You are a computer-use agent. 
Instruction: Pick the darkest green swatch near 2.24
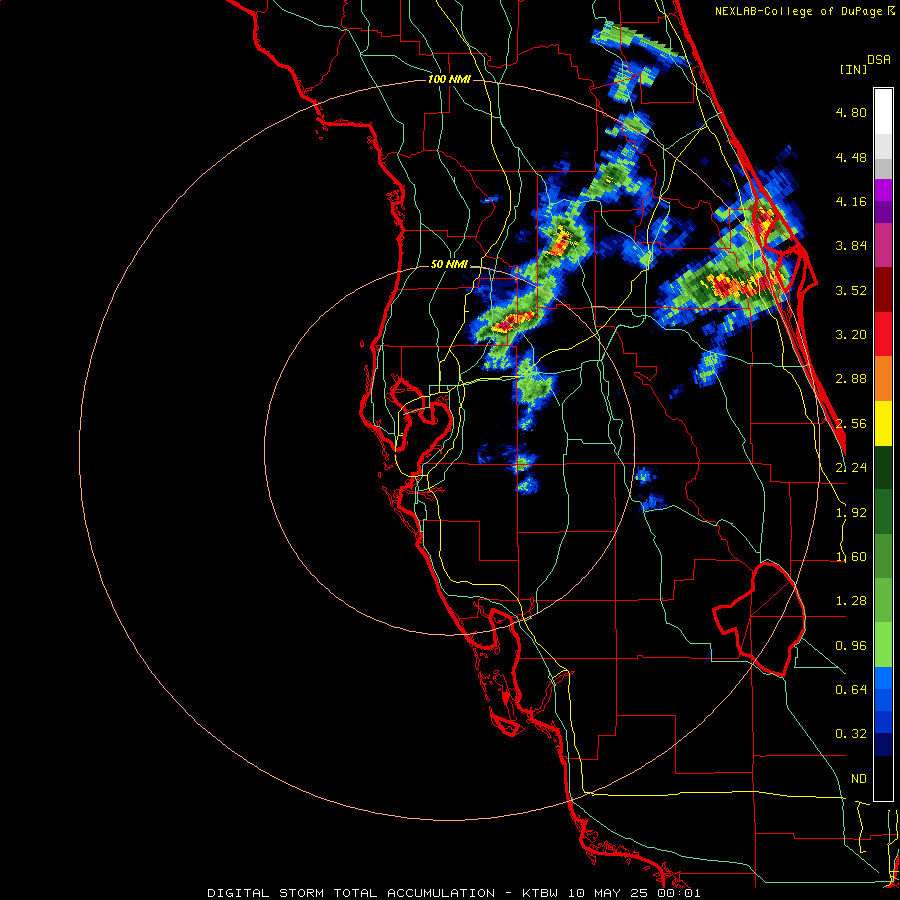[x=883, y=468]
